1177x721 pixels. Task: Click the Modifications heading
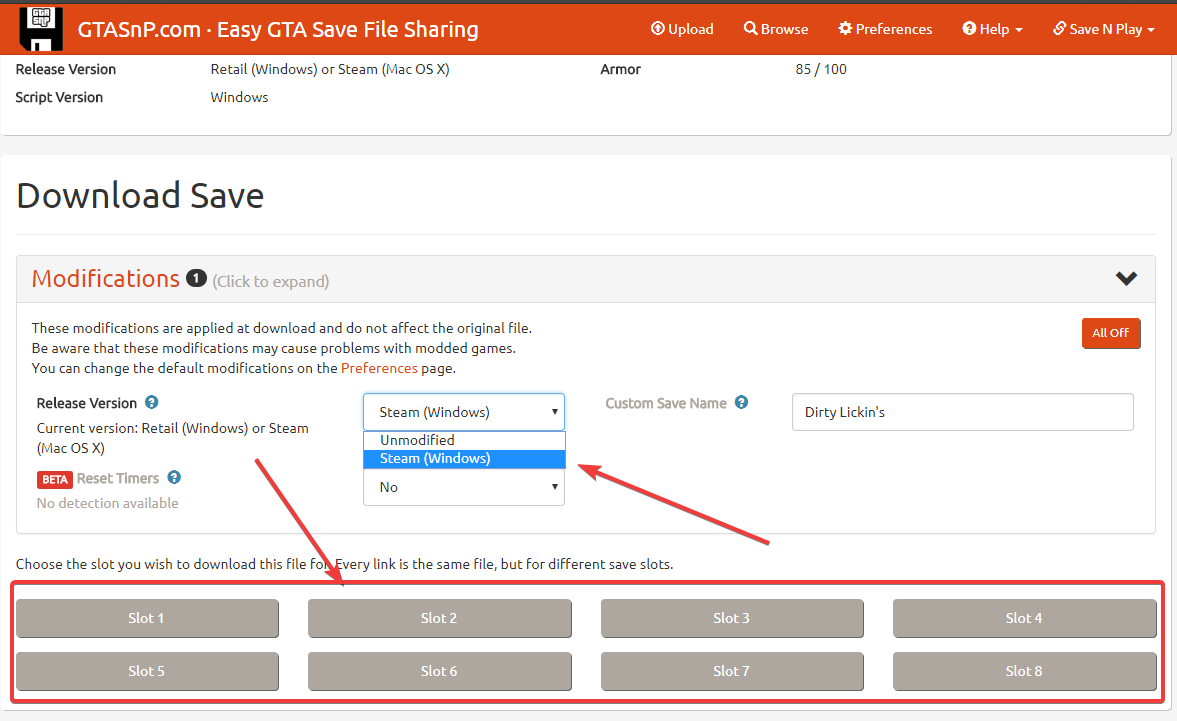106,278
